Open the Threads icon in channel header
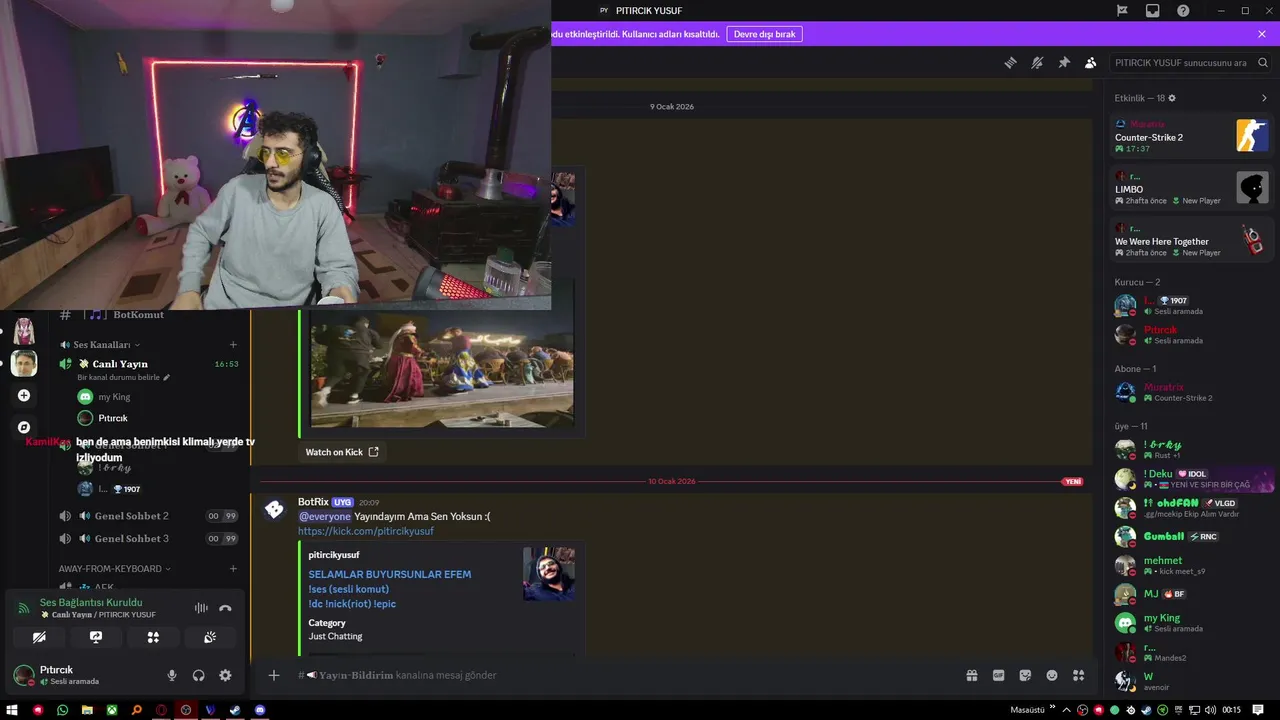Viewport: 1280px width, 720px height. (1010, 62)
